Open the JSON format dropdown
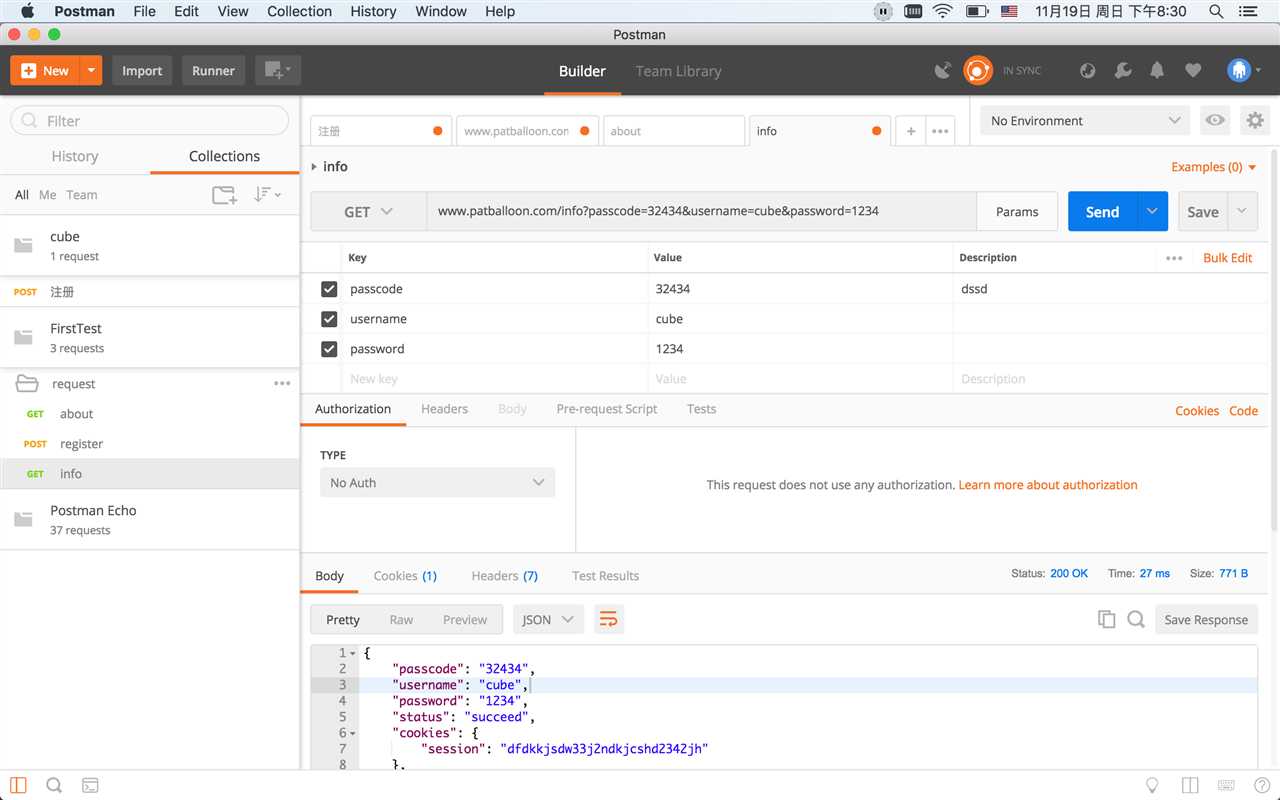 pos(548,619)
